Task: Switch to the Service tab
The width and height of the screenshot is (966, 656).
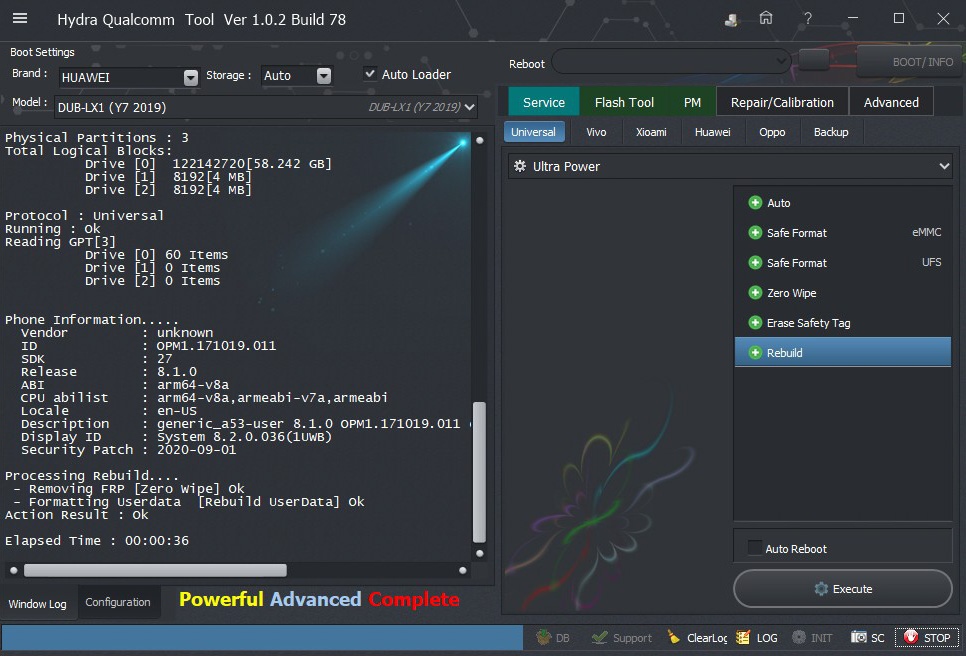Action: coord(543,102)
